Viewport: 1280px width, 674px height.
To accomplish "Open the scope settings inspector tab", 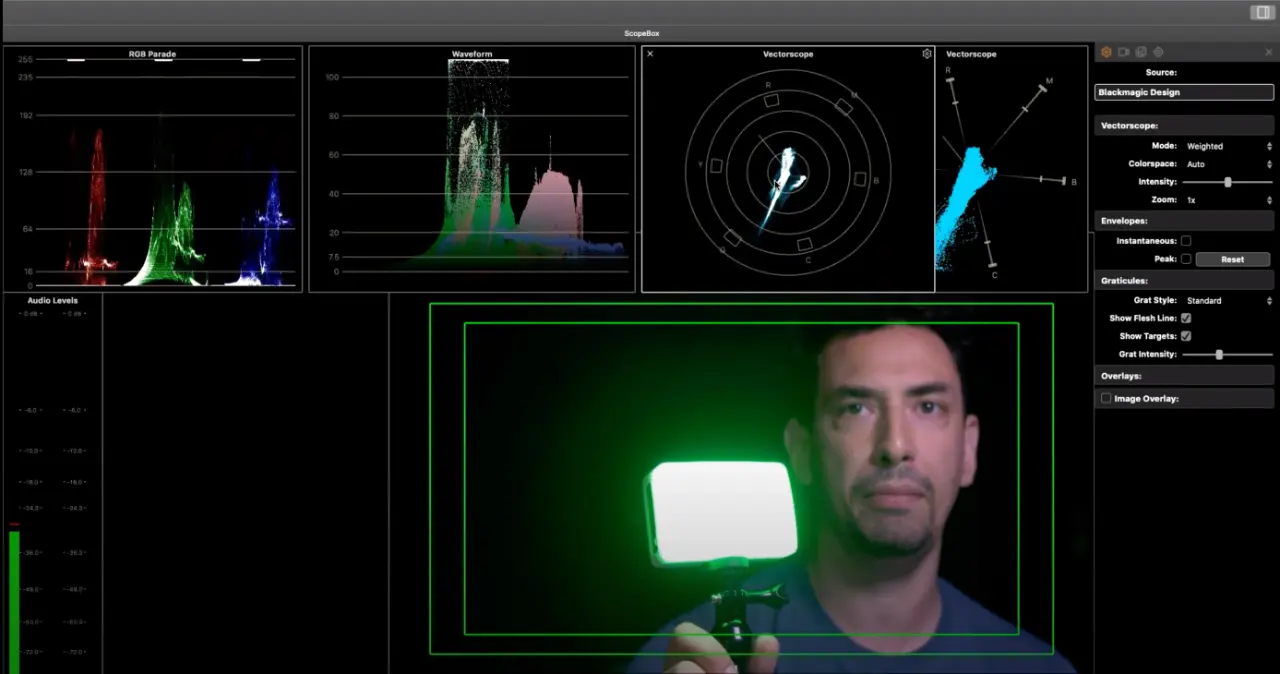I will [x=1107, y=52].
